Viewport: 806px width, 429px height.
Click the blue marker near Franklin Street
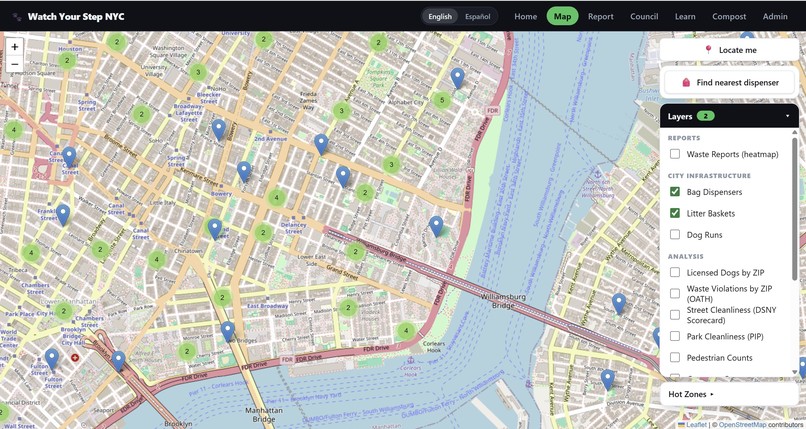[x=63, y=215]
